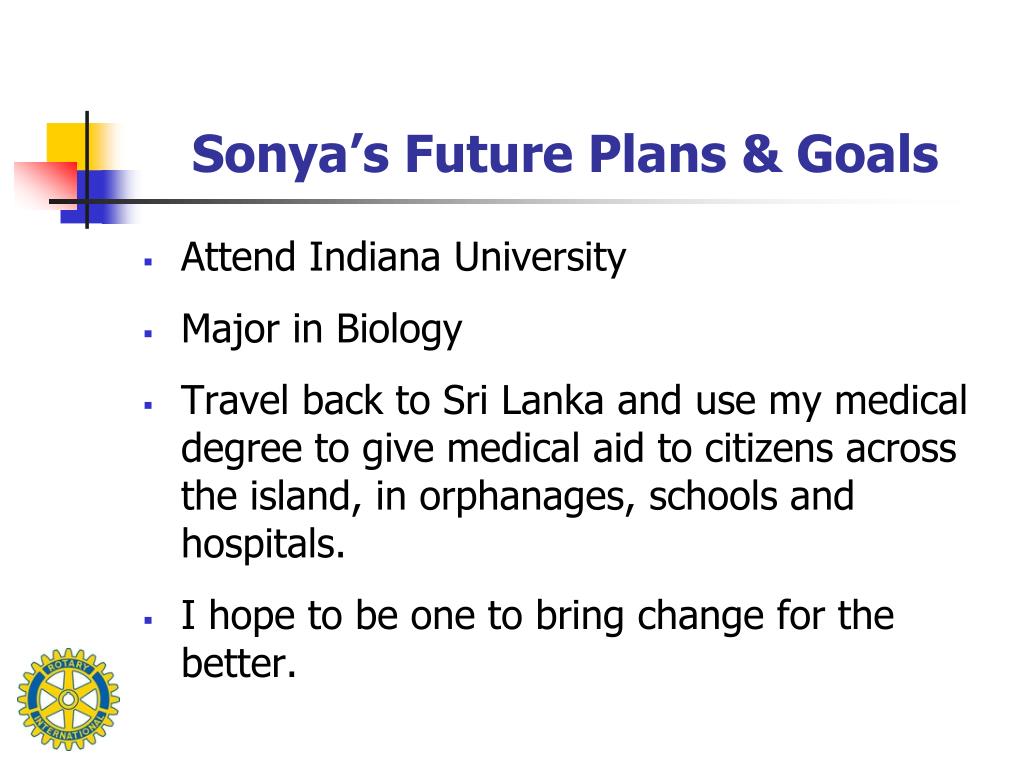Click the word Goals in the title
The height and width of the screenshot is (768, 1024).
[867, 155]
